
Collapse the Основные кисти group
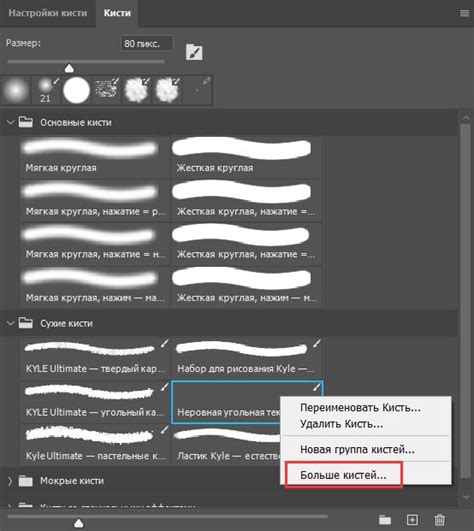coord(10,122)
